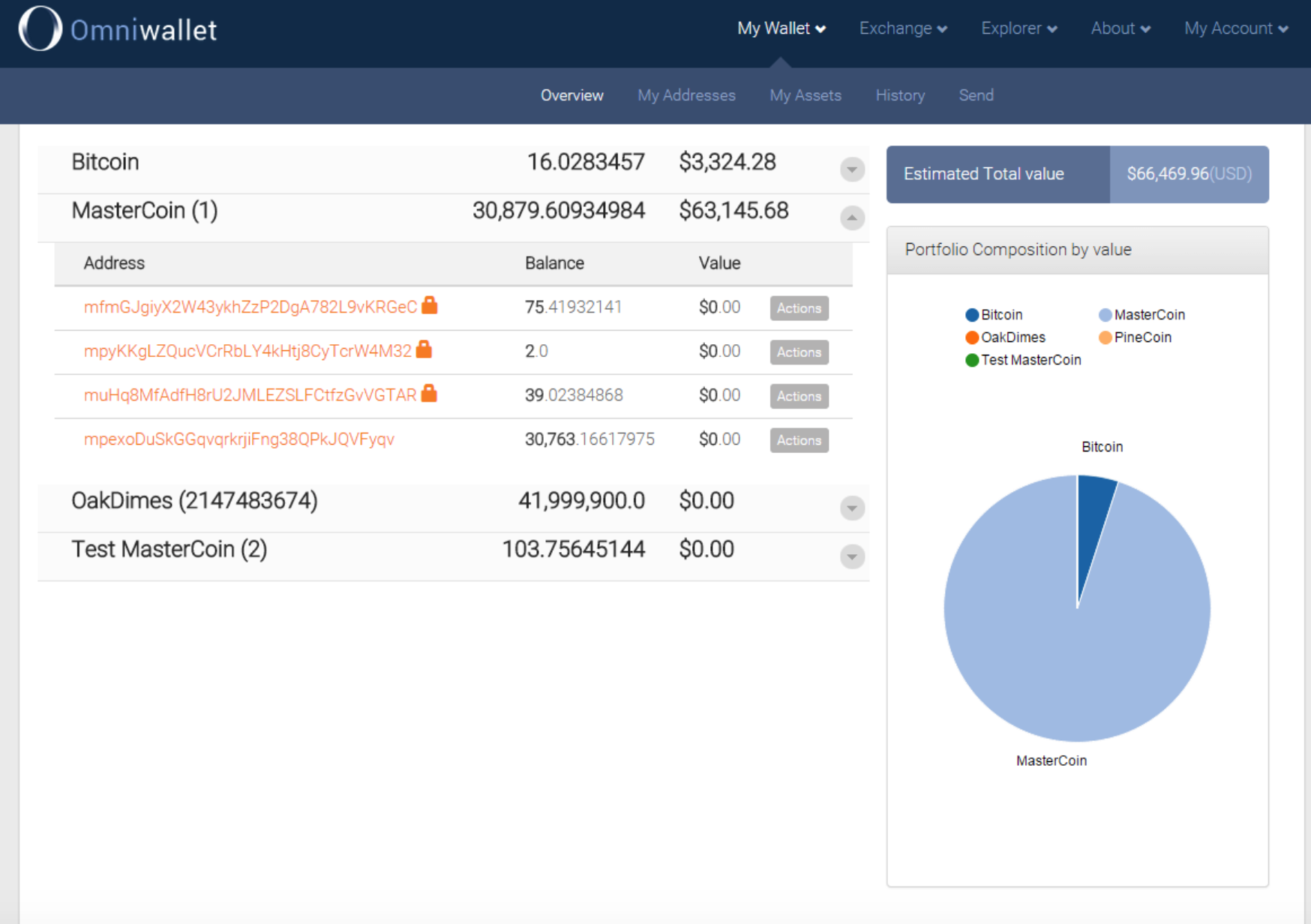The image size is (1311, 924).
Task: Open address link mpexoDuSkGGqvqrkrjiFng38QPkJQVFyqv
Action: tap(239, 439)
